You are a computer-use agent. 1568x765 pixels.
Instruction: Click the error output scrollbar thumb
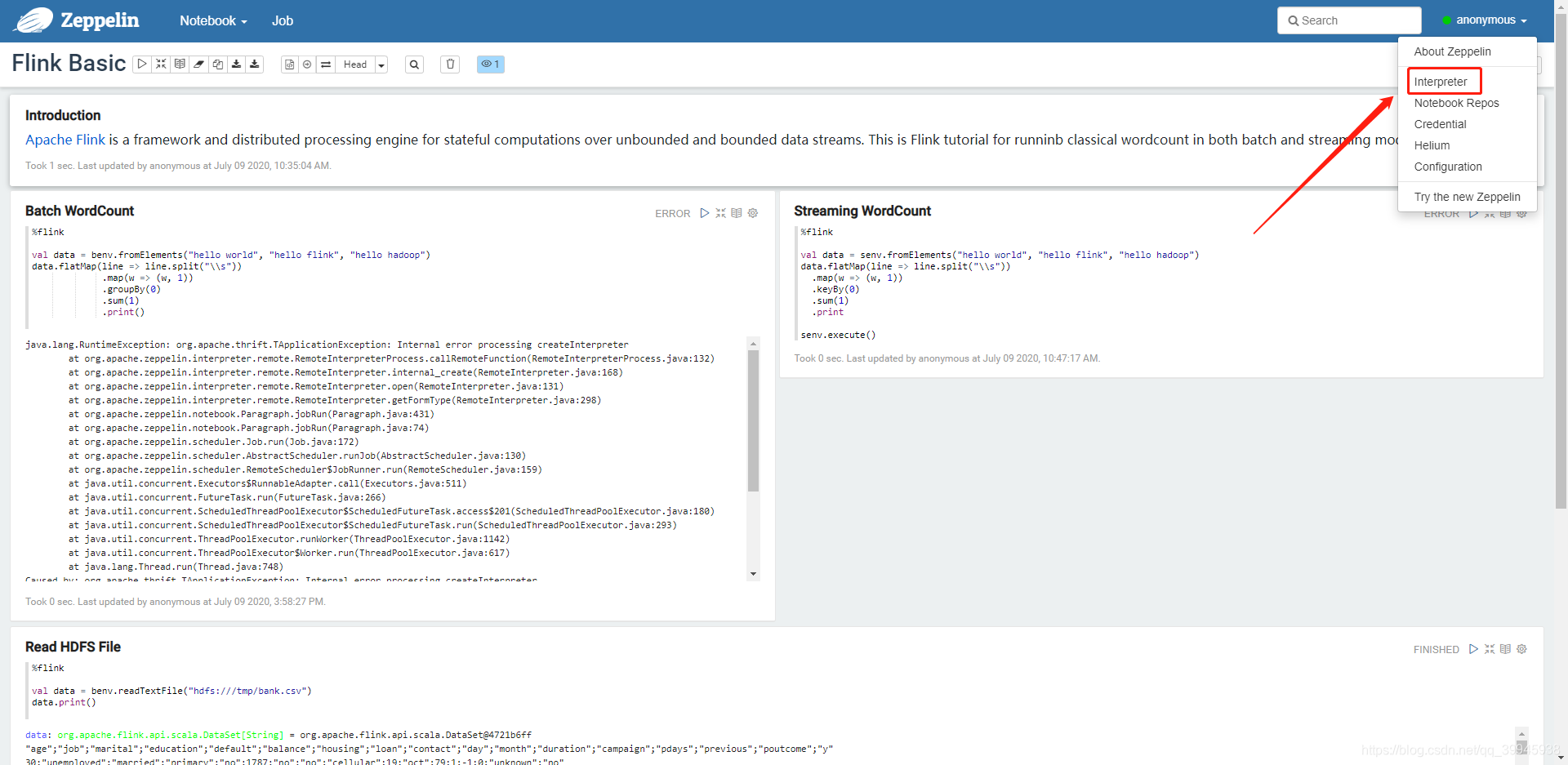[x=753, y=420]
